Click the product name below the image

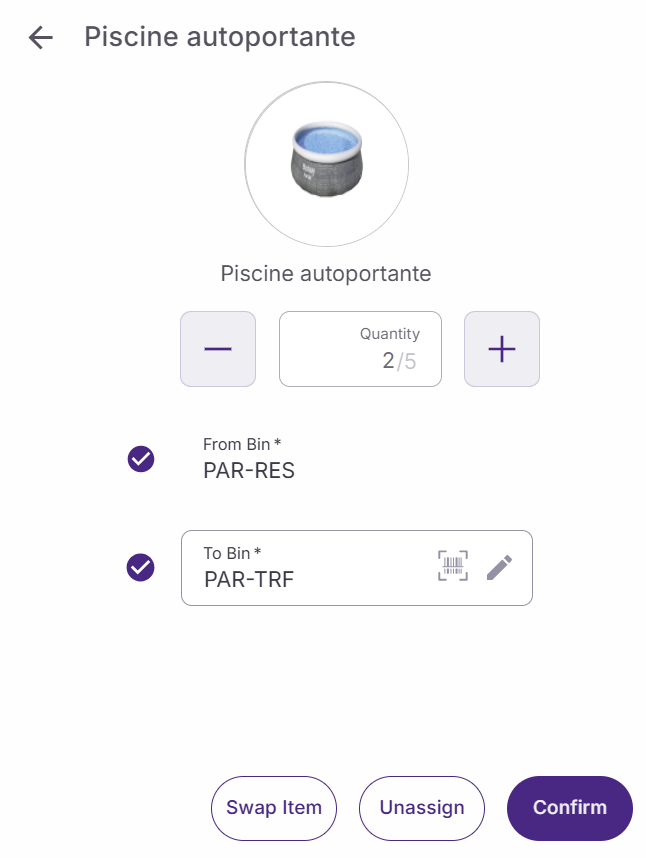pyautogui.click(x=326, y=273)
